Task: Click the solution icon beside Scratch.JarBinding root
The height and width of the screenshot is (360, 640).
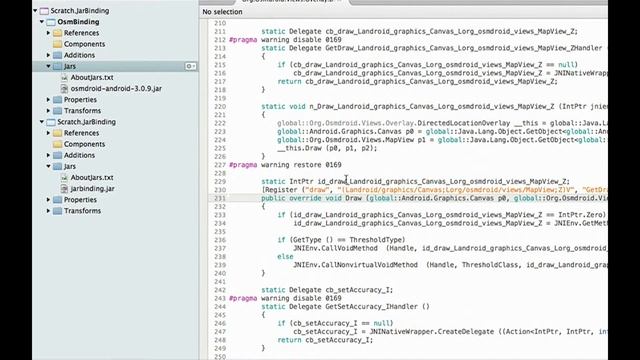Action: tap(44, 11)
